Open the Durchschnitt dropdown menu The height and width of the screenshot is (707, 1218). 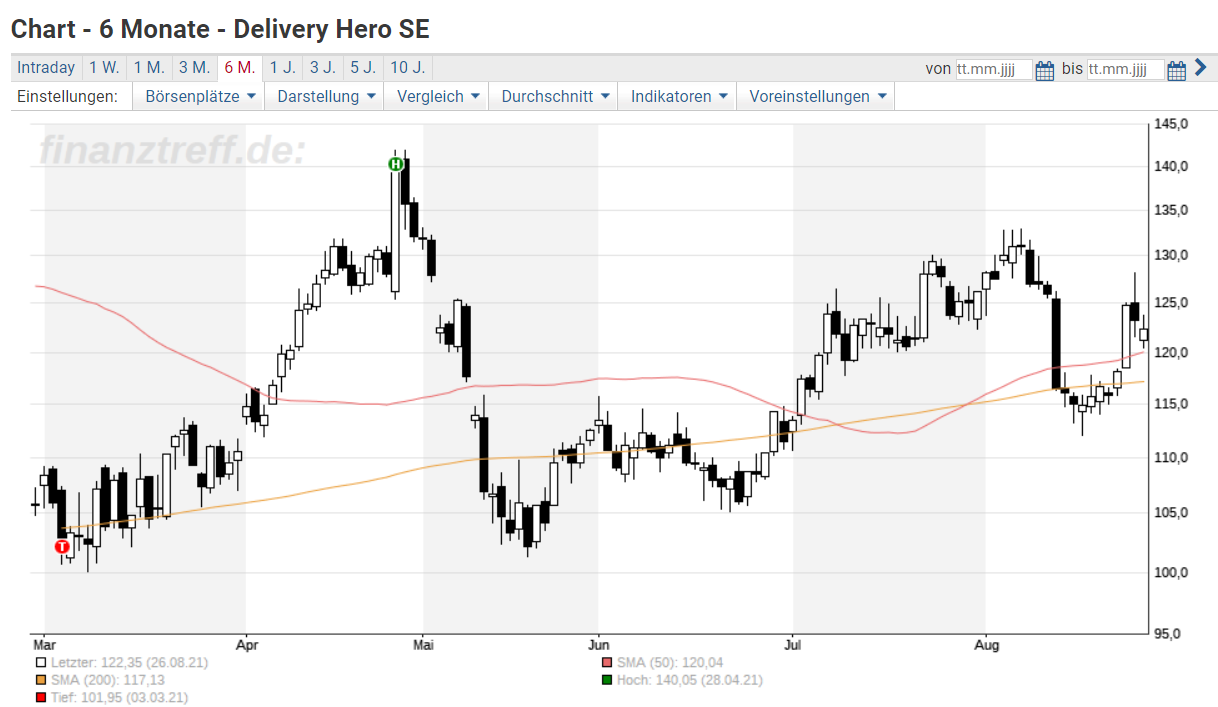coord(554,97)
